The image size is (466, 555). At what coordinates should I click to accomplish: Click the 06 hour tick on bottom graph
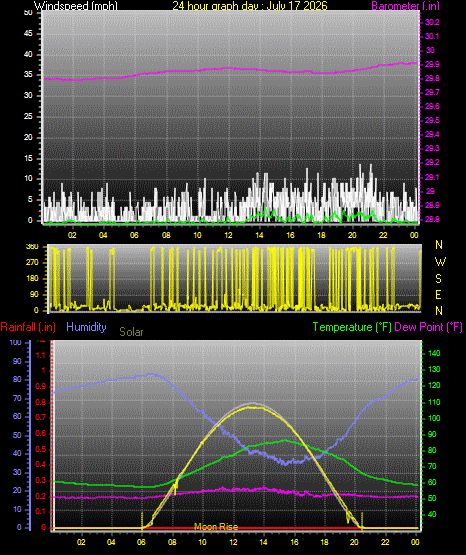[141, 542]
